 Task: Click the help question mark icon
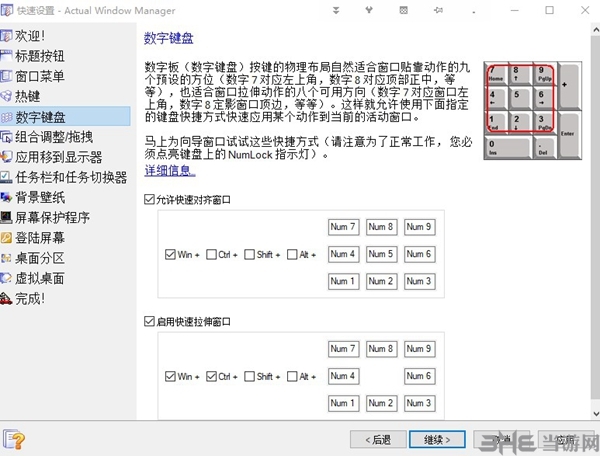click(14, 439)
